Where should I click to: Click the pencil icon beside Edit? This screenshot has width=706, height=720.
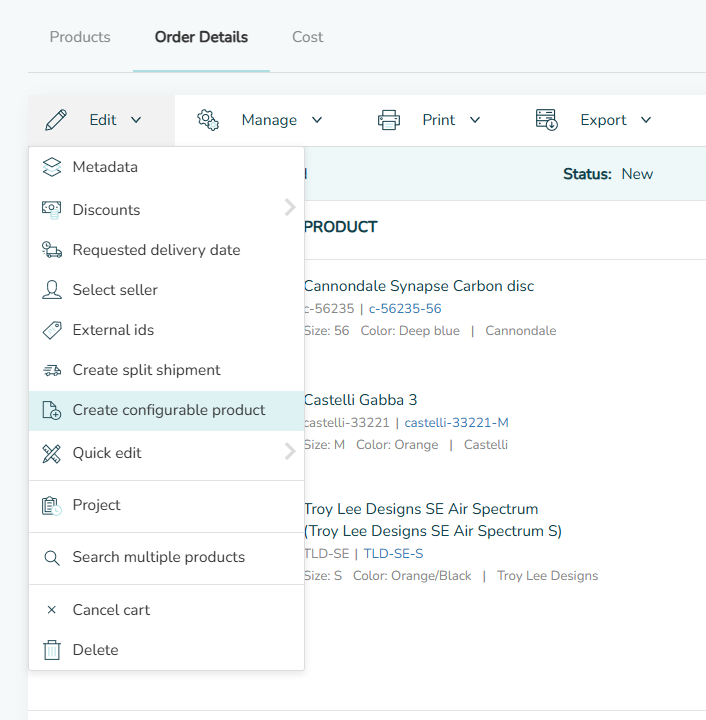tap(56, 120)
